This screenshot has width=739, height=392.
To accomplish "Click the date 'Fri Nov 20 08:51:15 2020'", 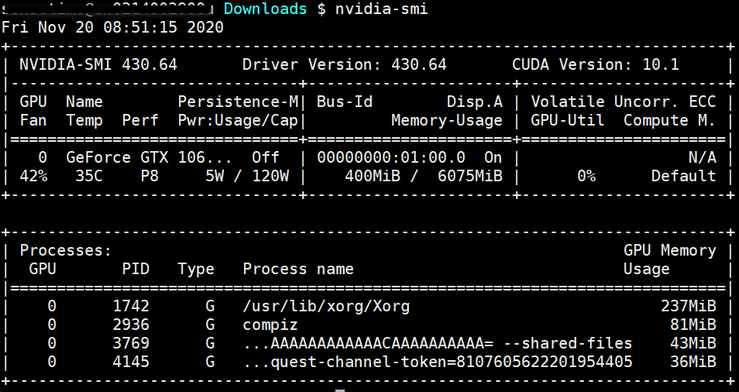I will [x=113, y=27].
